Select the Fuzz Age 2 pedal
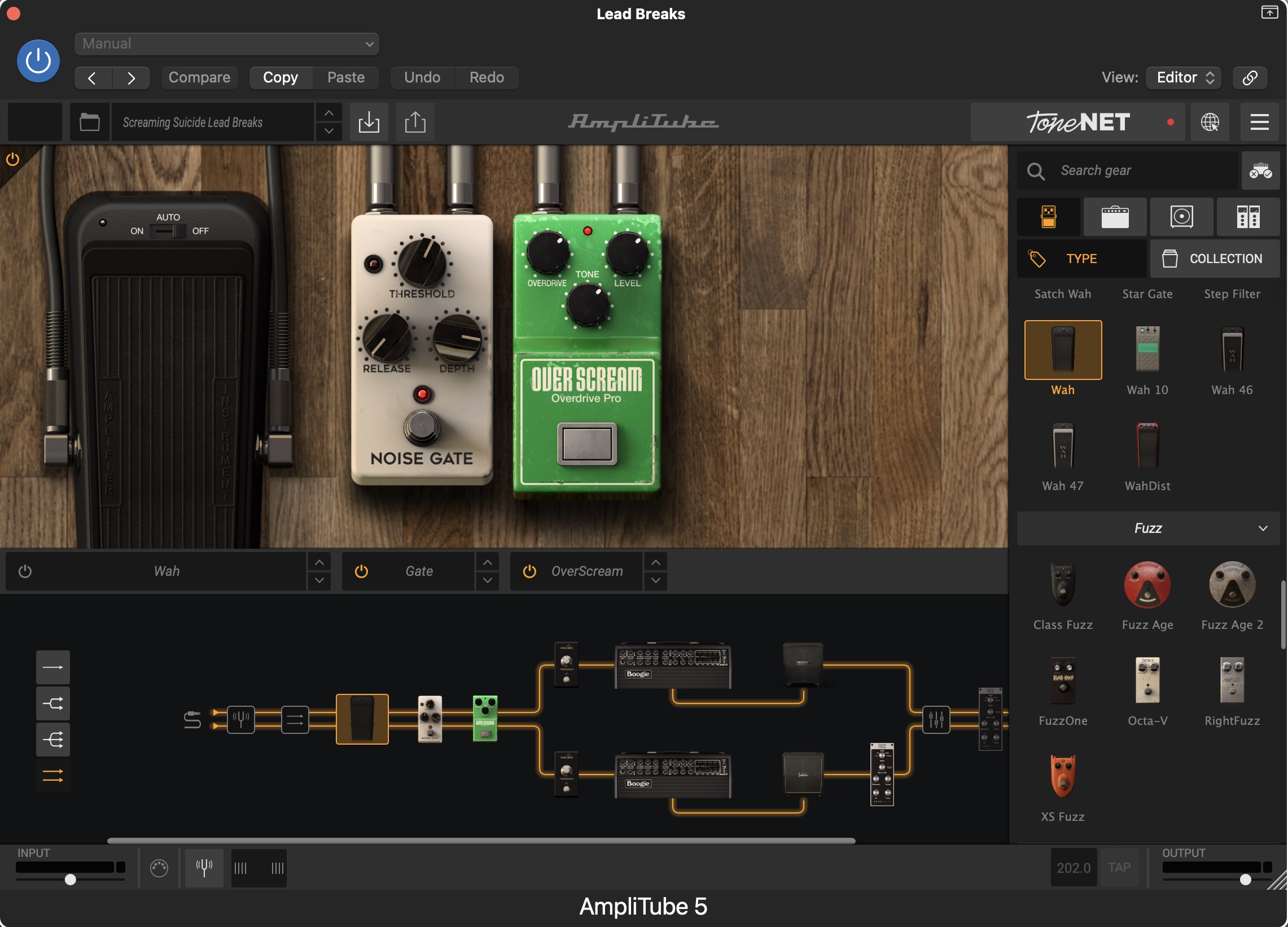1288x927 pixels. tap(1232, 585)
